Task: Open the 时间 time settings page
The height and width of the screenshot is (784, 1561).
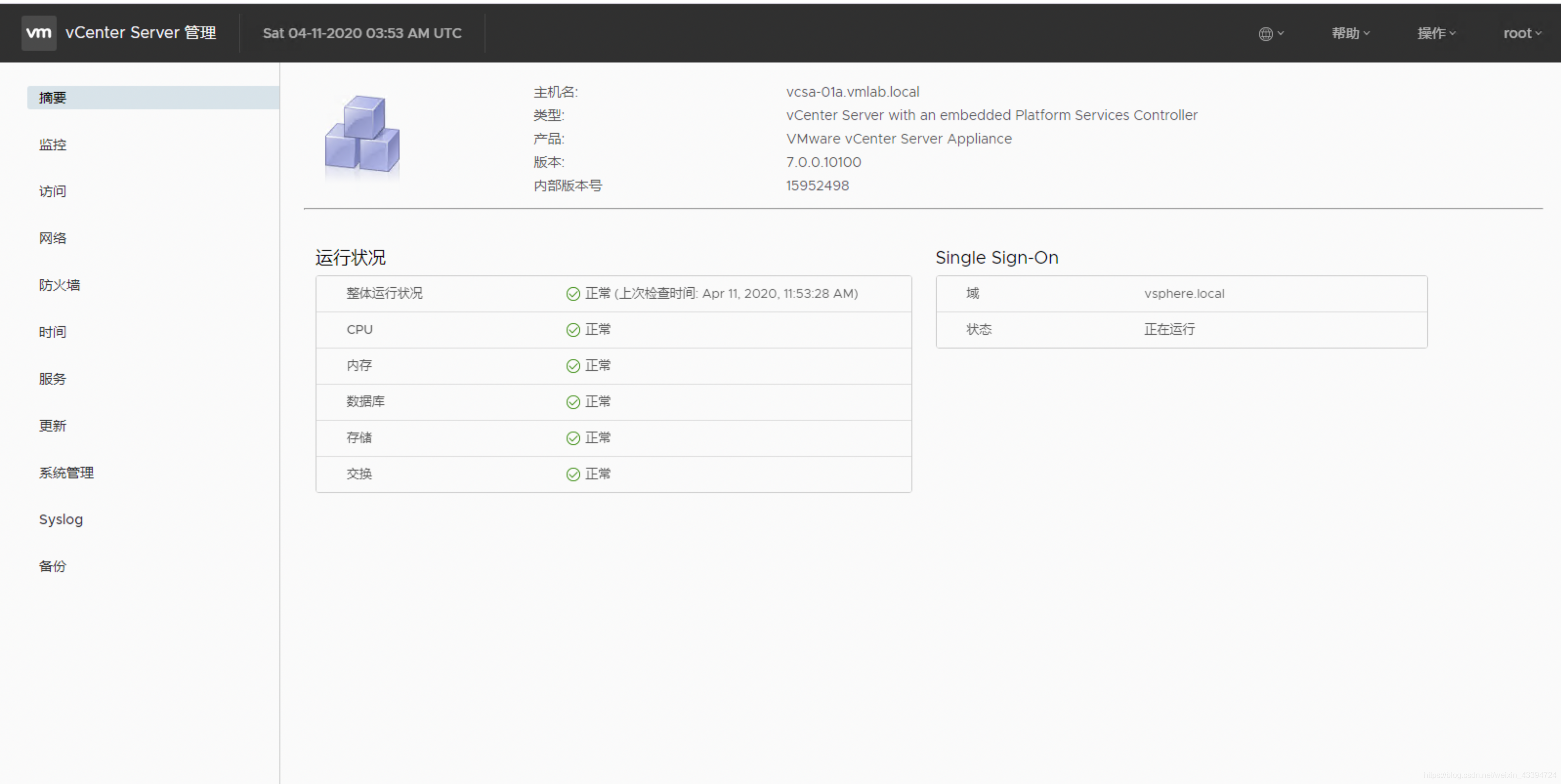Action: point(53,331)
